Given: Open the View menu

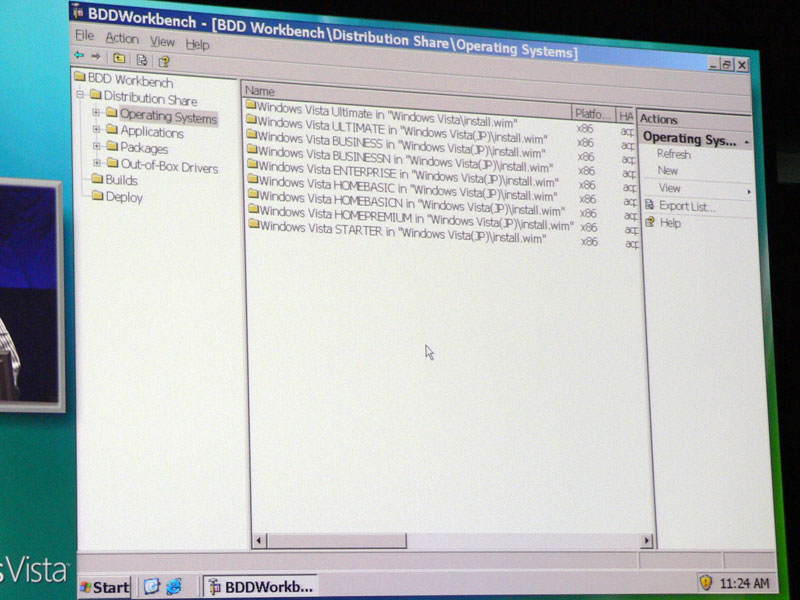Looking at the screenshot, I should click(162, 41).
